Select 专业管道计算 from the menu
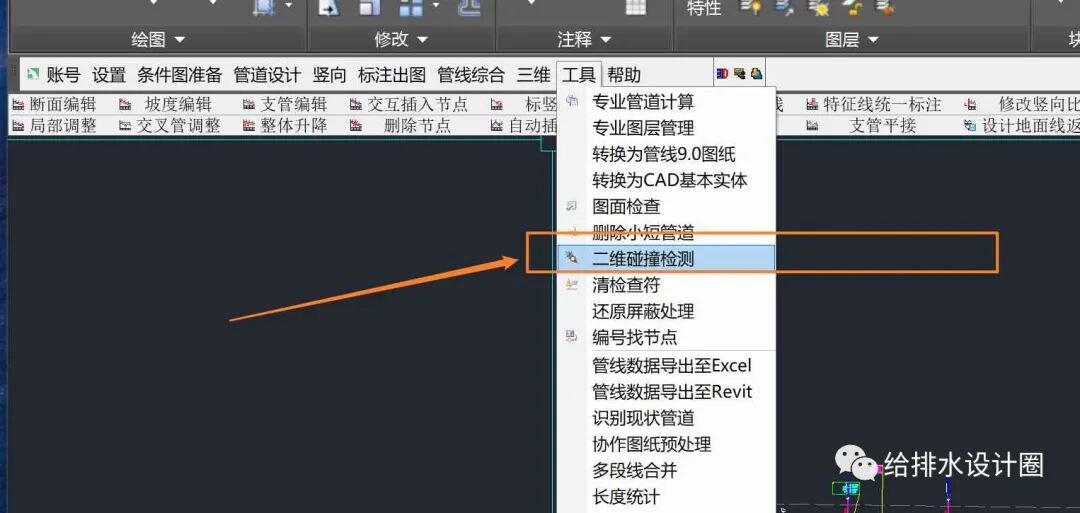1080x513 pixels. pyautogui.click(x=667, y=102)
